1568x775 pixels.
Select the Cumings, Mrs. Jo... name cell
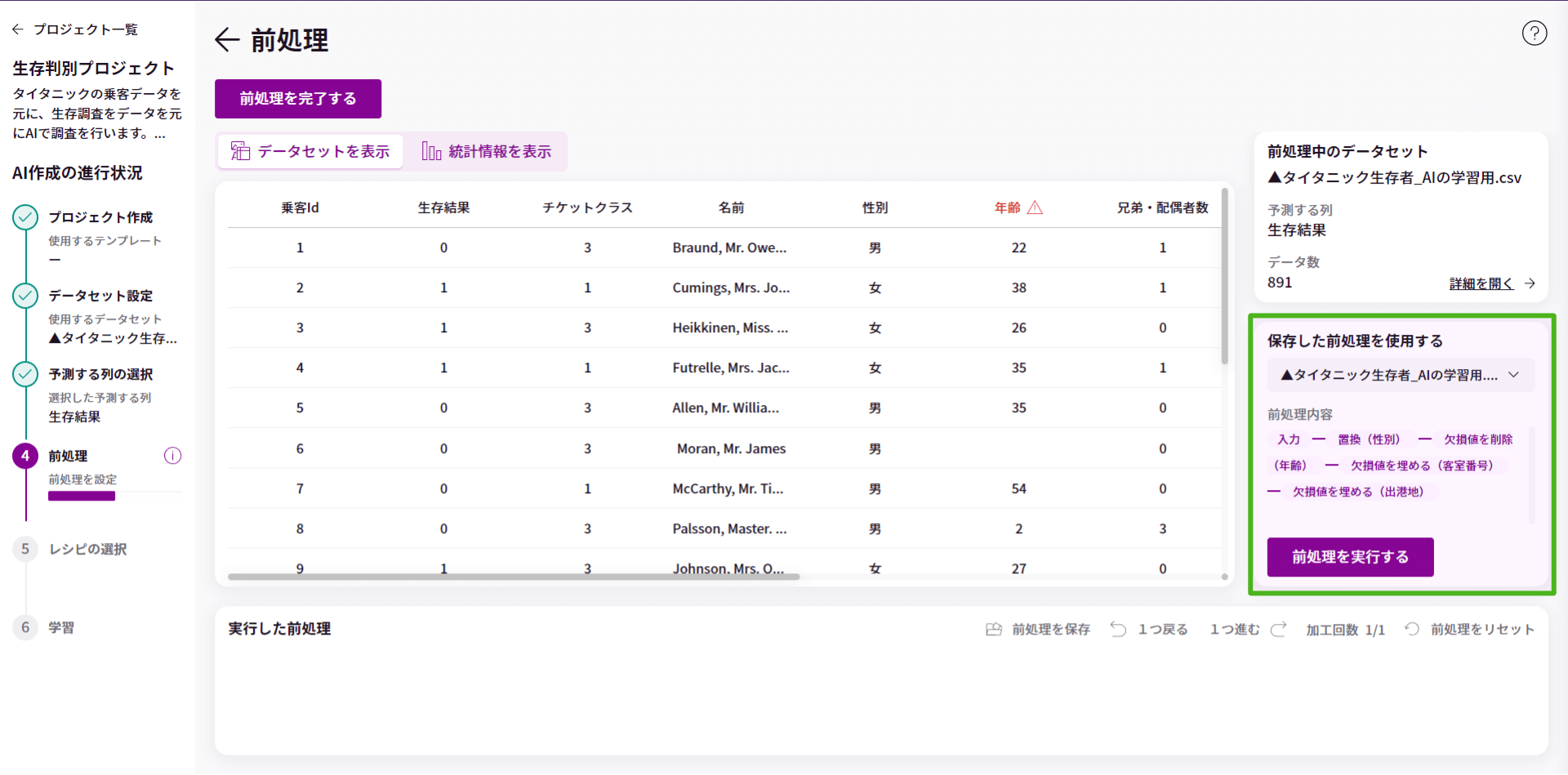pos(731,287)
